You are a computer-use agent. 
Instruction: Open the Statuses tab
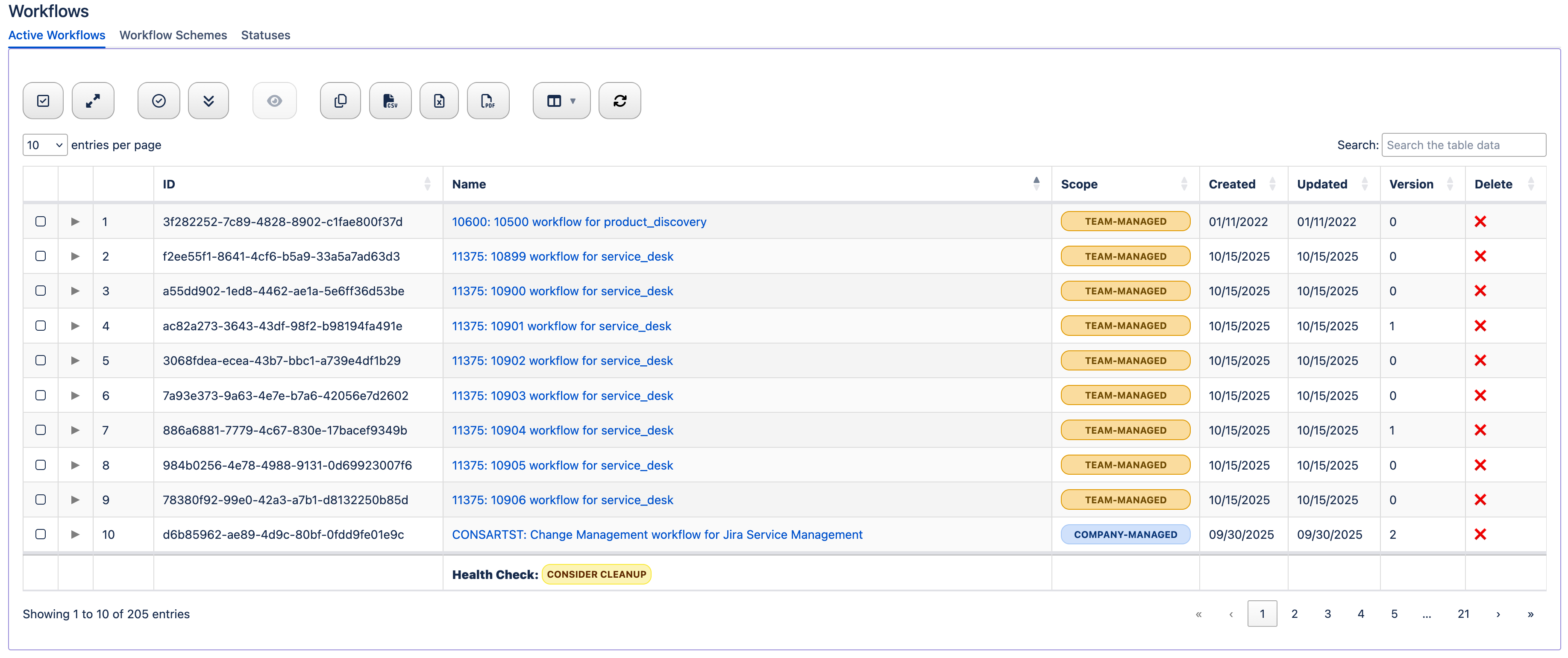[x=265, y=35]
